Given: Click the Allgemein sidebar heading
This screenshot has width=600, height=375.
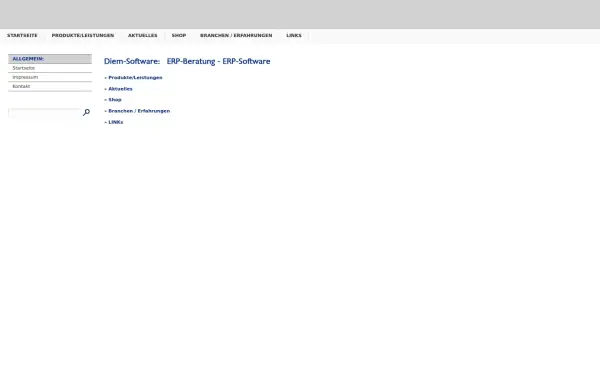Looking at the screenshot, I should tap(50, 59).
